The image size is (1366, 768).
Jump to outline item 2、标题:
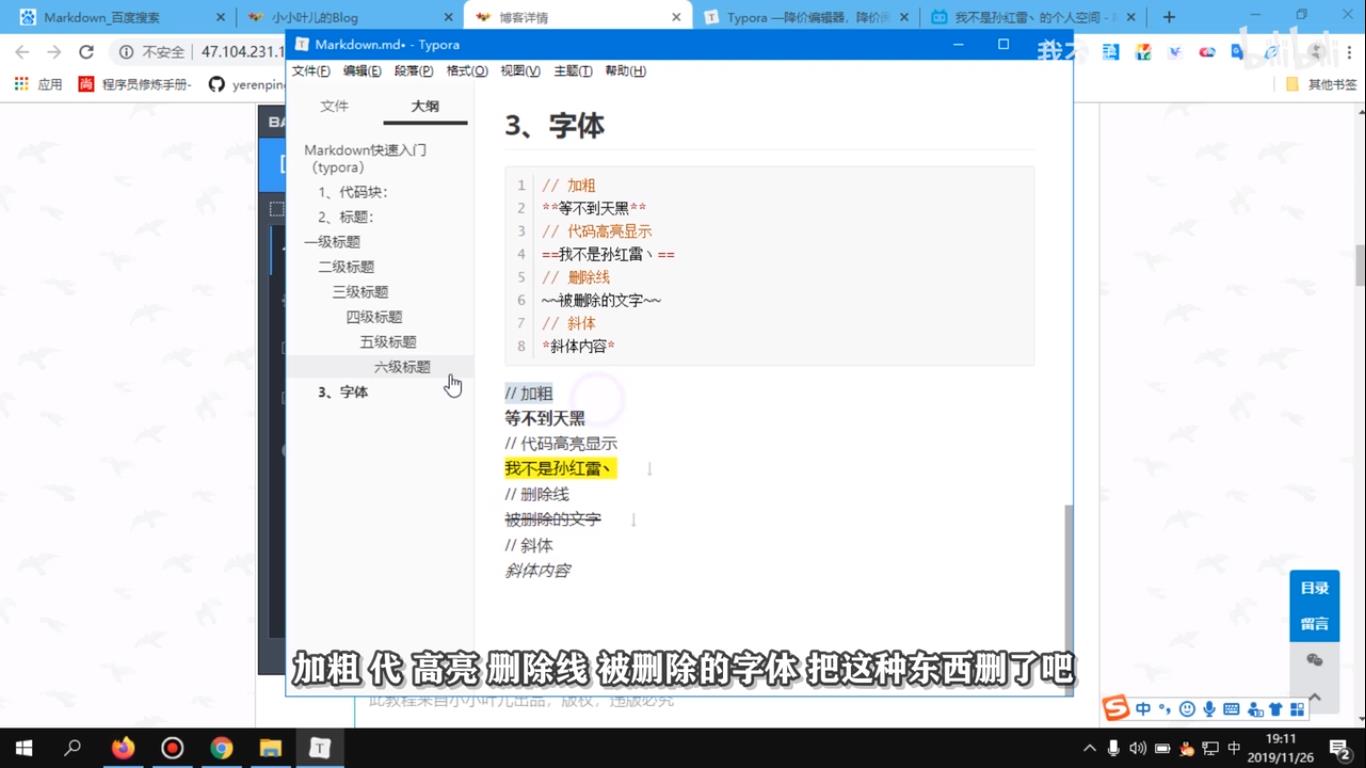point(346,217)
